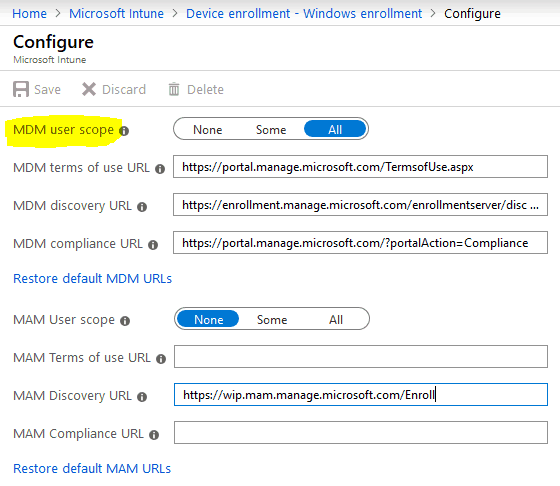This screenshot has width=560, height=486.
Task: Click the MDM discovery URL field
Action: tap(360, 204)
